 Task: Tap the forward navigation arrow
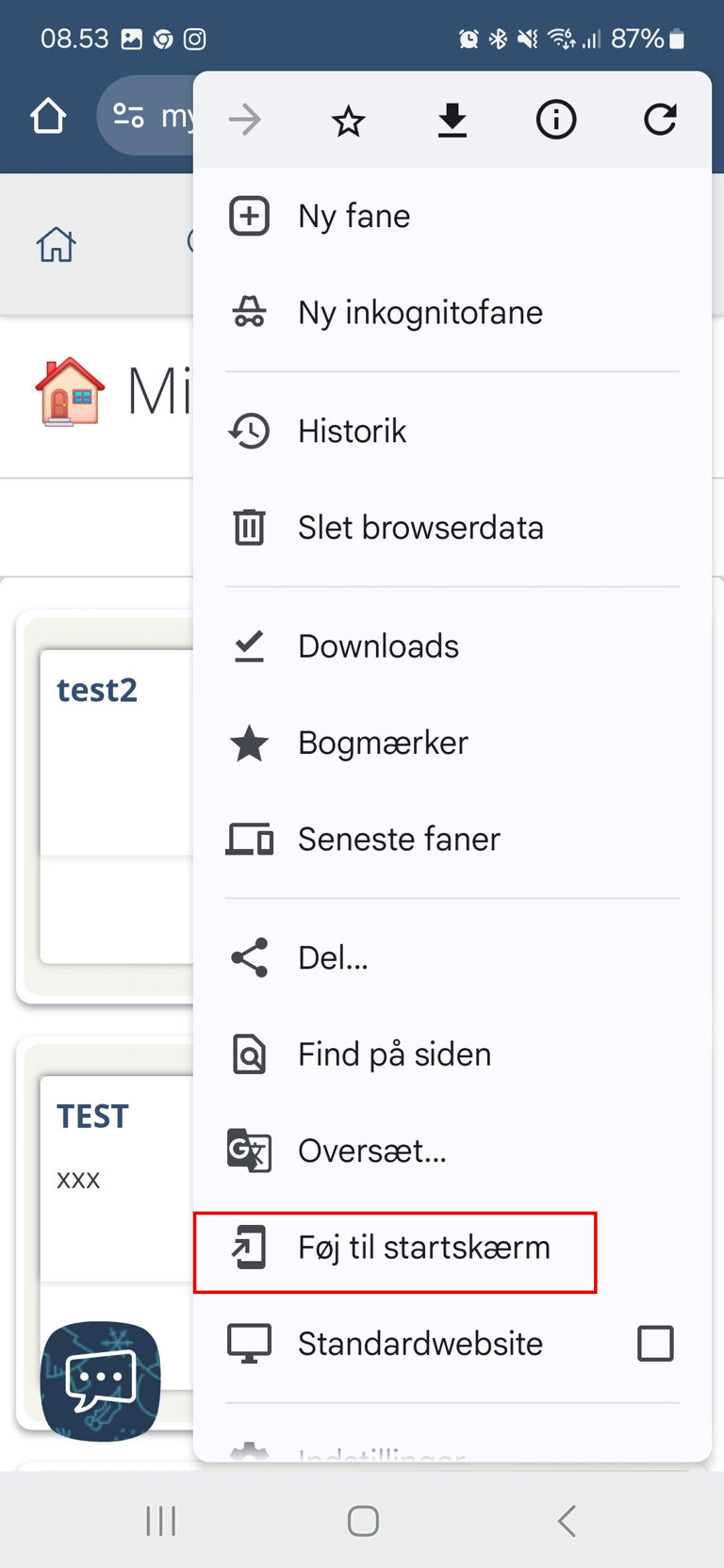[x=245, y=120]
